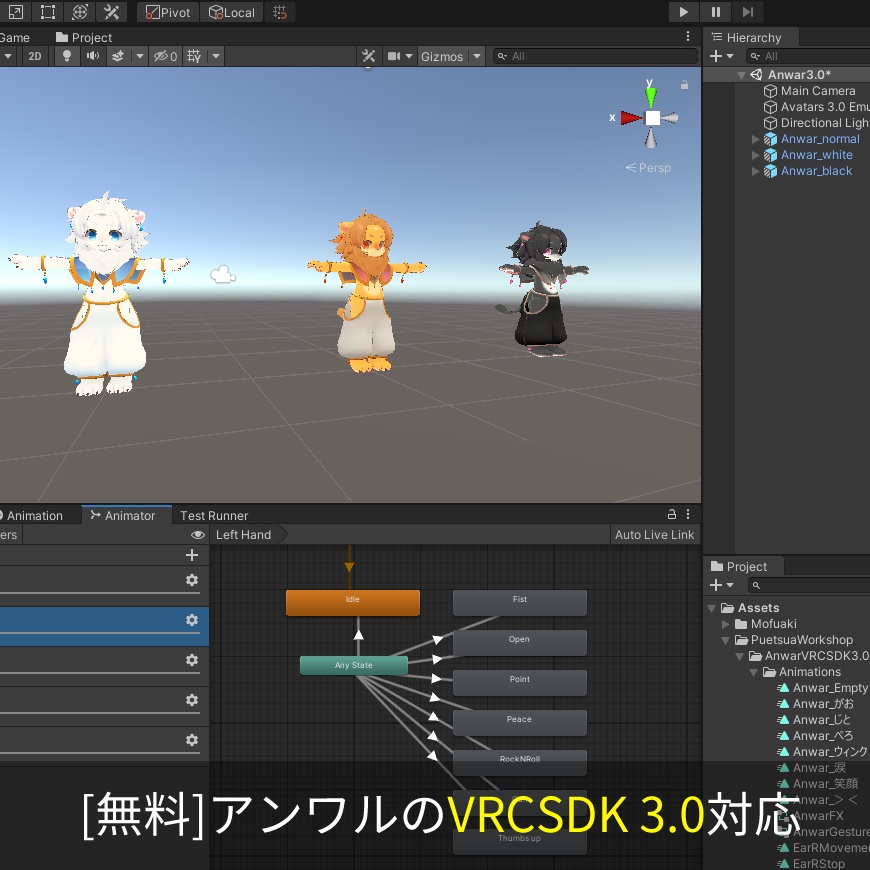Viewport: 870px width, 870px height.
Task: Switch to the Game tab
Action: click(x=15, y=37)
